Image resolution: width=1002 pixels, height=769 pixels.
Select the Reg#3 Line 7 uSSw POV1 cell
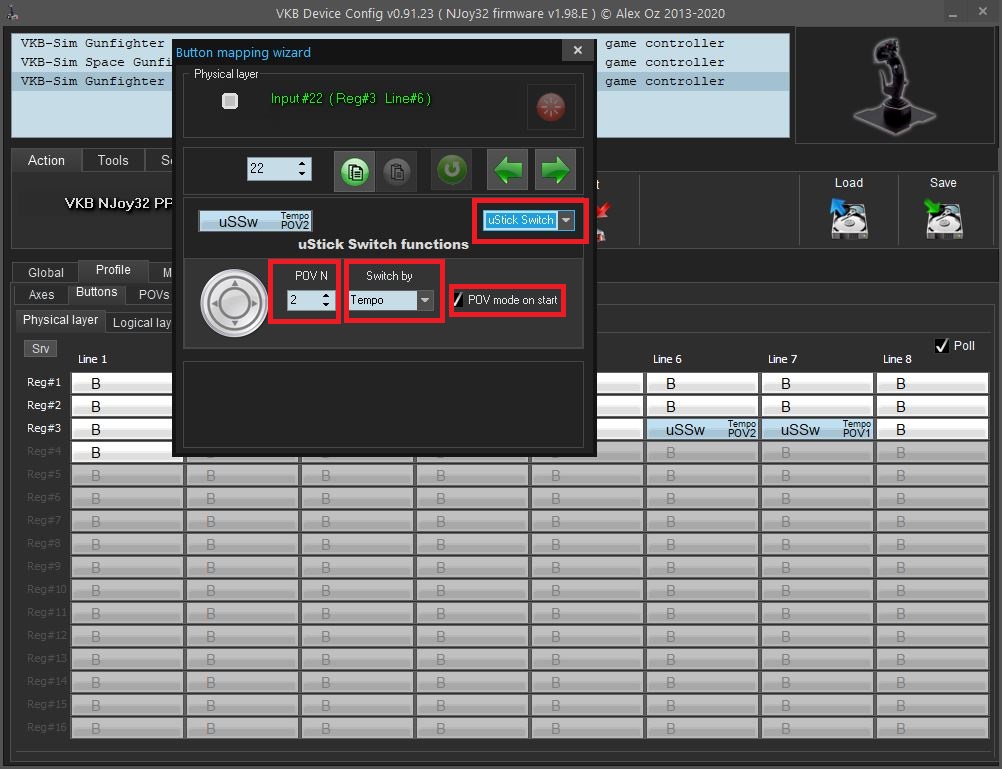816,429
